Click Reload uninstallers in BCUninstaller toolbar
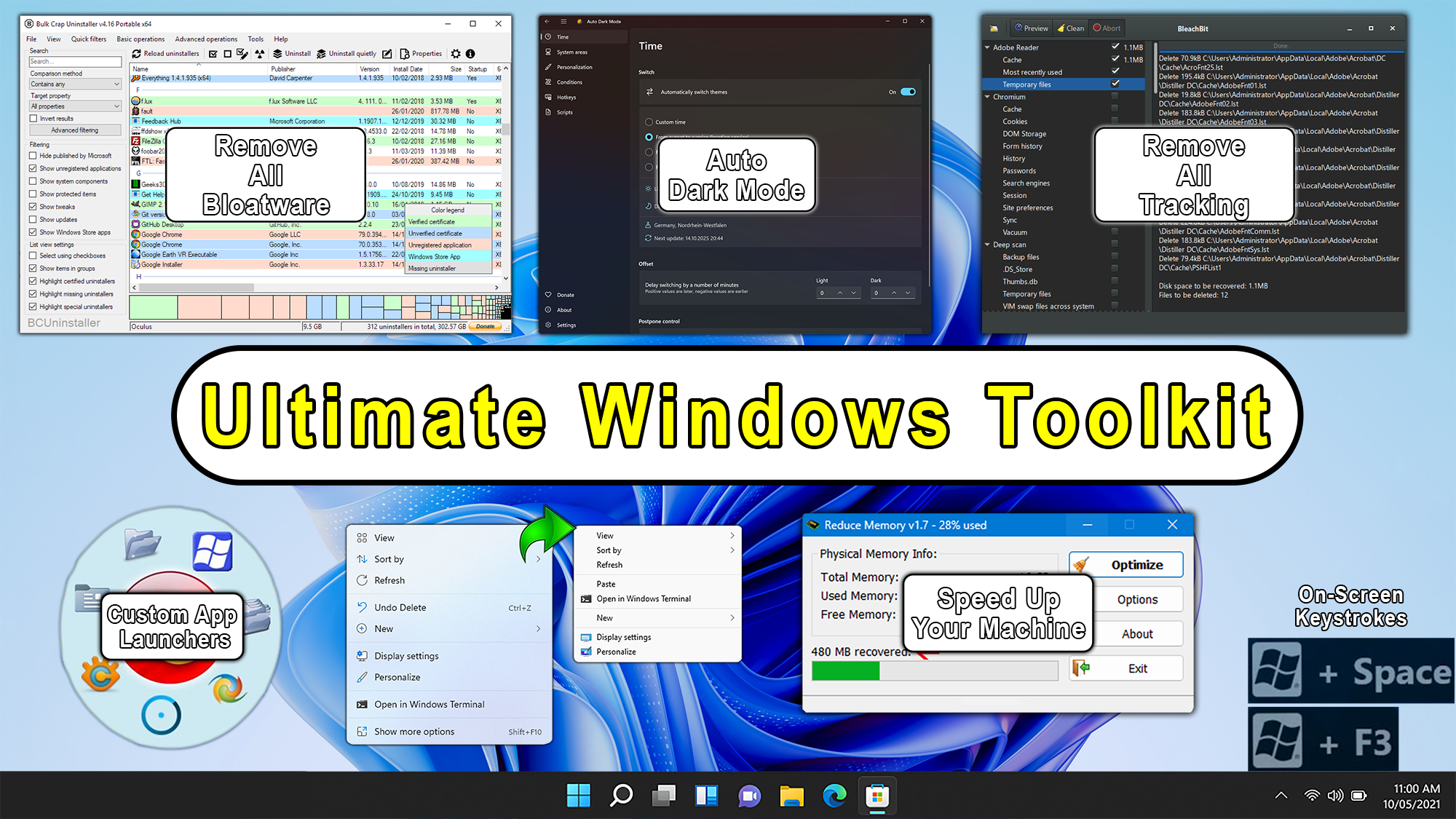The height and width of the screenshot is (819, 1456). (165, 54)
